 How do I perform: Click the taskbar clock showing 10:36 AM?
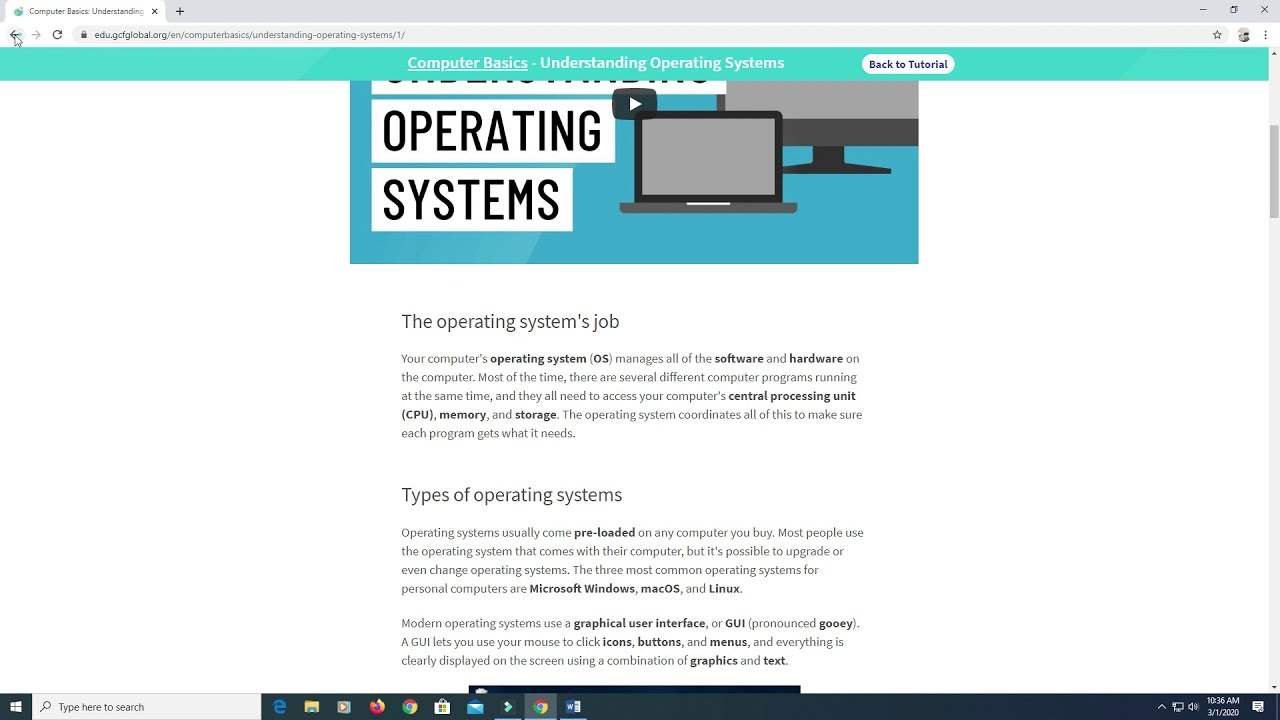coord(1223,707)
